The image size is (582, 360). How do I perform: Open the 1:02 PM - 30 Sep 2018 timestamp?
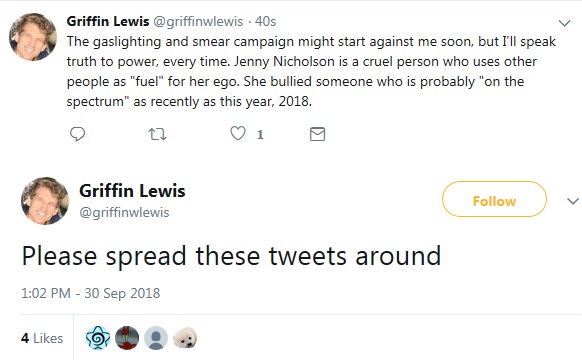click(91, 293)
